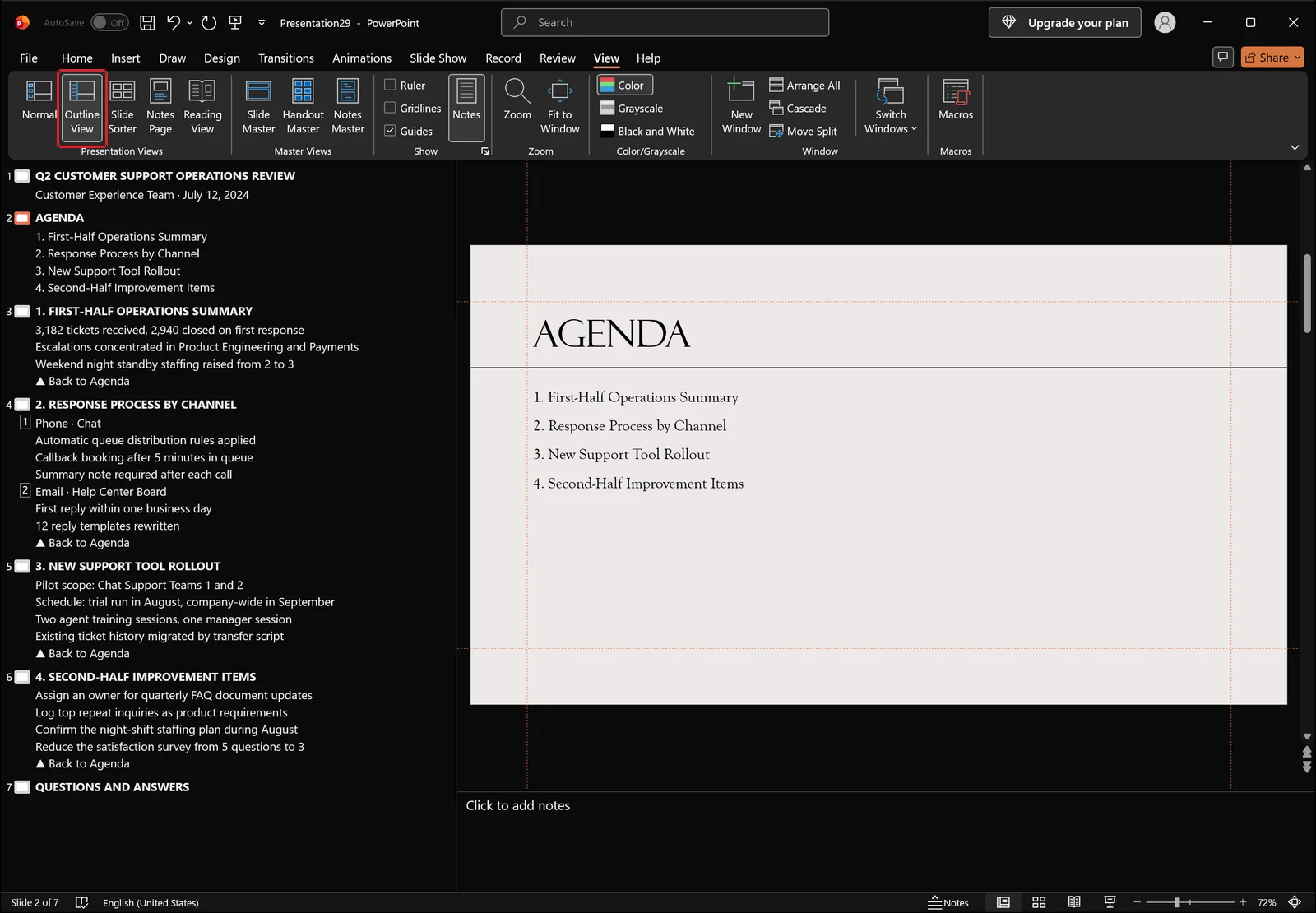1316x913 pixels.
Task: Select slide 3 icon in outline
Action: coord(22,311)
